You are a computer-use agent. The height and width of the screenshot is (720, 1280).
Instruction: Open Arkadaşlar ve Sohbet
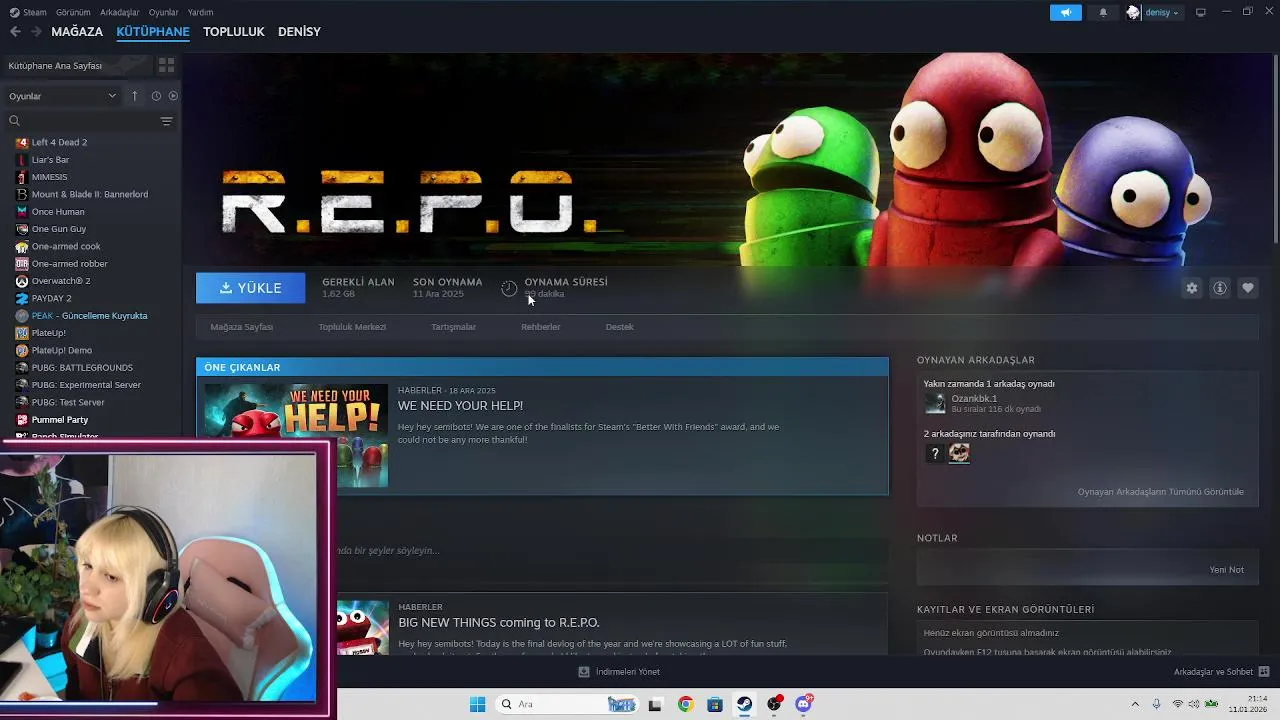coord(1221,672)
